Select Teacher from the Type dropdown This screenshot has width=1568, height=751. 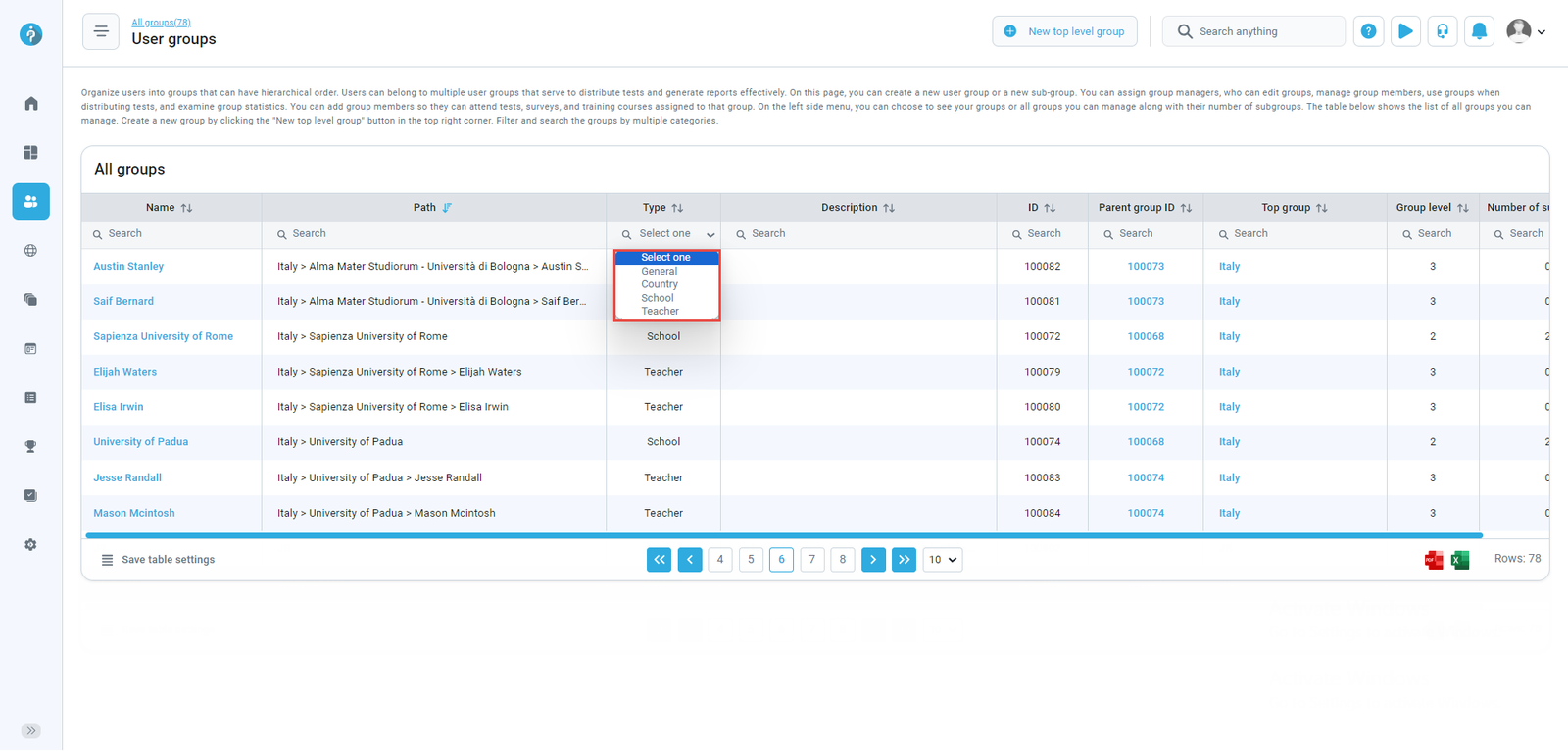click(x=661, y=312)
